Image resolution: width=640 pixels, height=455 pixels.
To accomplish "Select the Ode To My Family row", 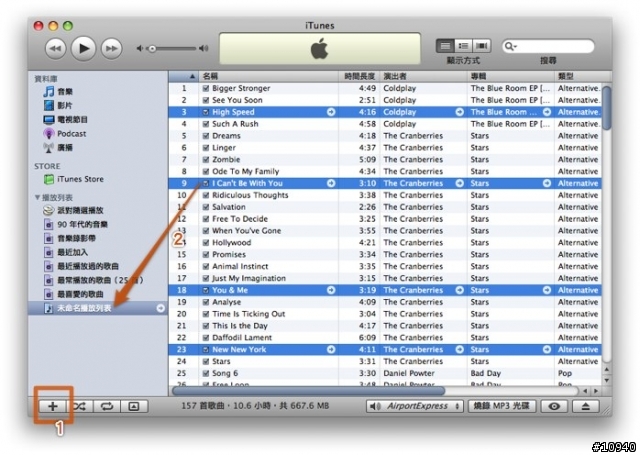I will (385, 171).
